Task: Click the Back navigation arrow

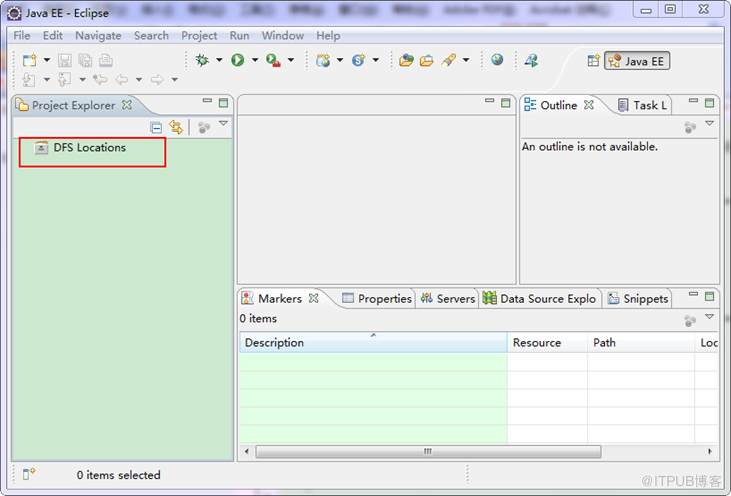Action: [x=122, y=80]
